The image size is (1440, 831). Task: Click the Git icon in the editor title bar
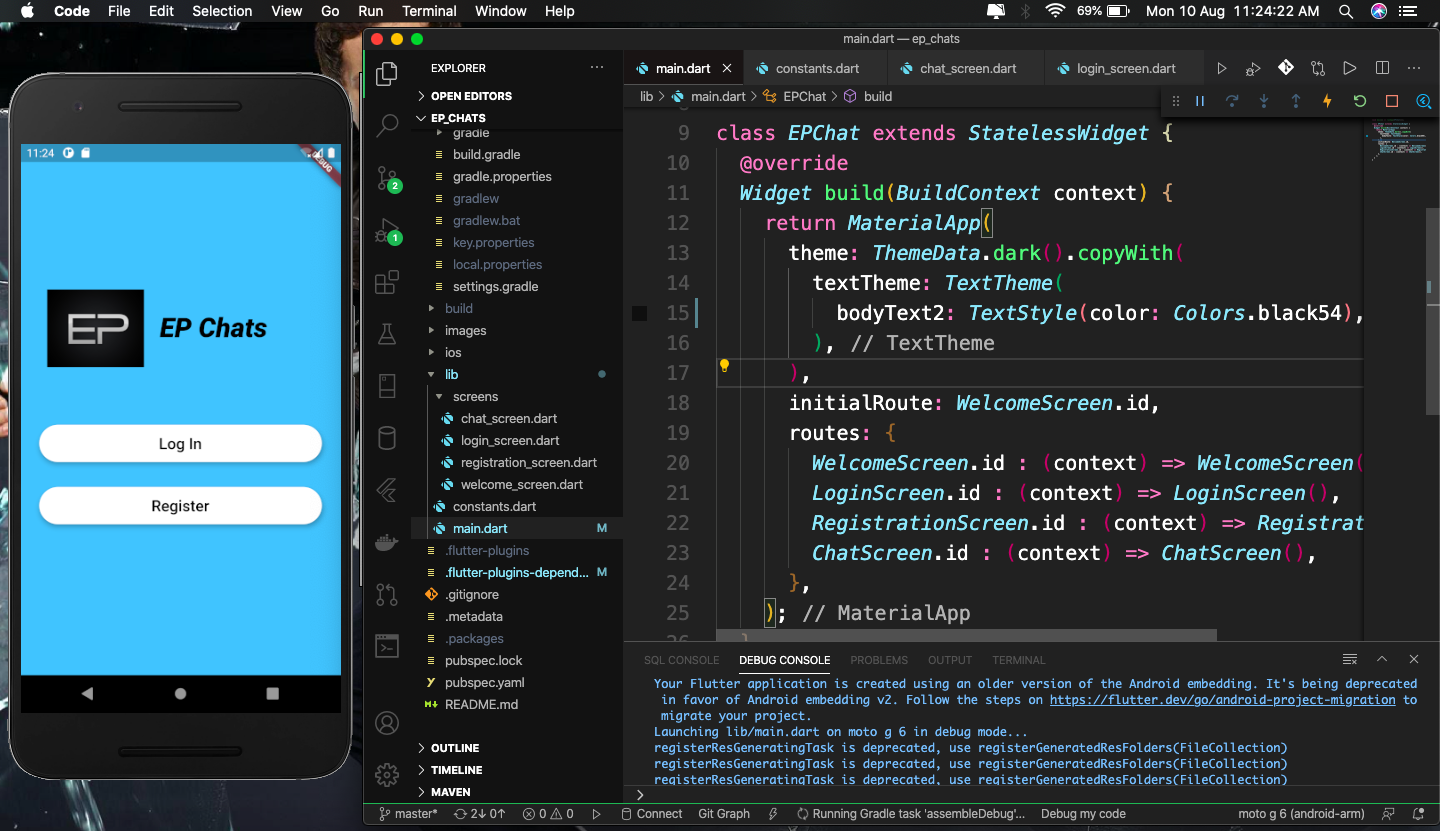click(1286, 68)
